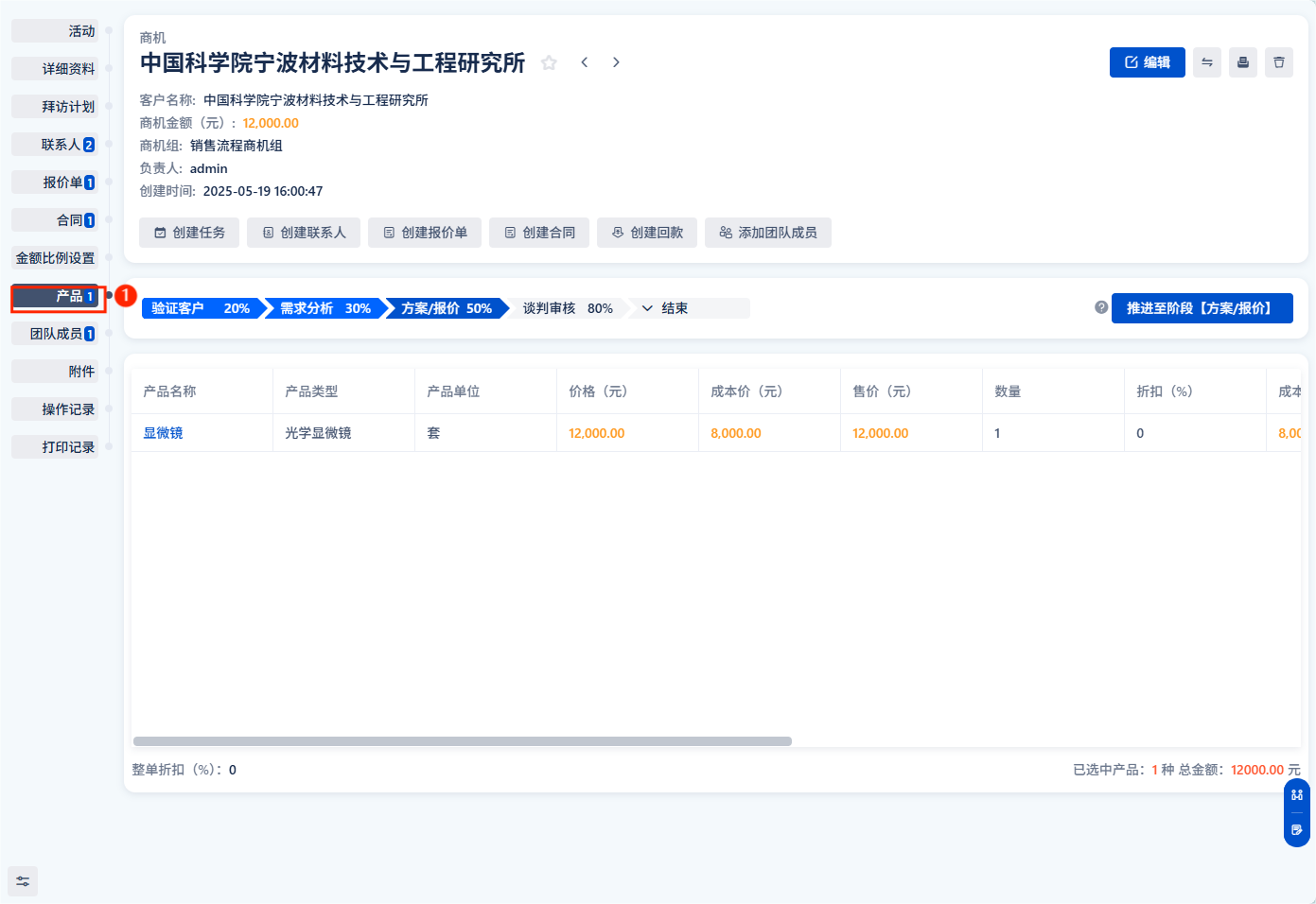The image size is (1316, 904).
Task: Open the 操作记录 sidebar tab
Action: pos(55,409)
